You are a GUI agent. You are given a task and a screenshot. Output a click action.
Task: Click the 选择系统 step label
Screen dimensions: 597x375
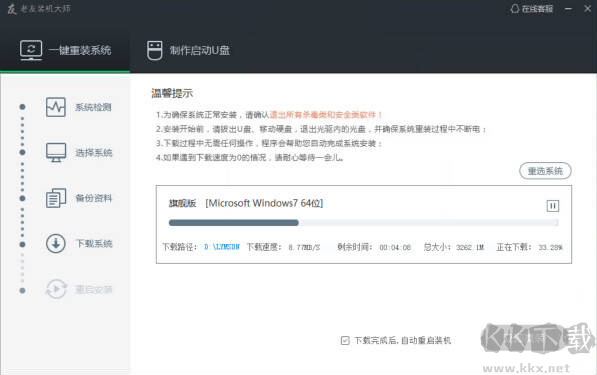(x=94, y=153)
